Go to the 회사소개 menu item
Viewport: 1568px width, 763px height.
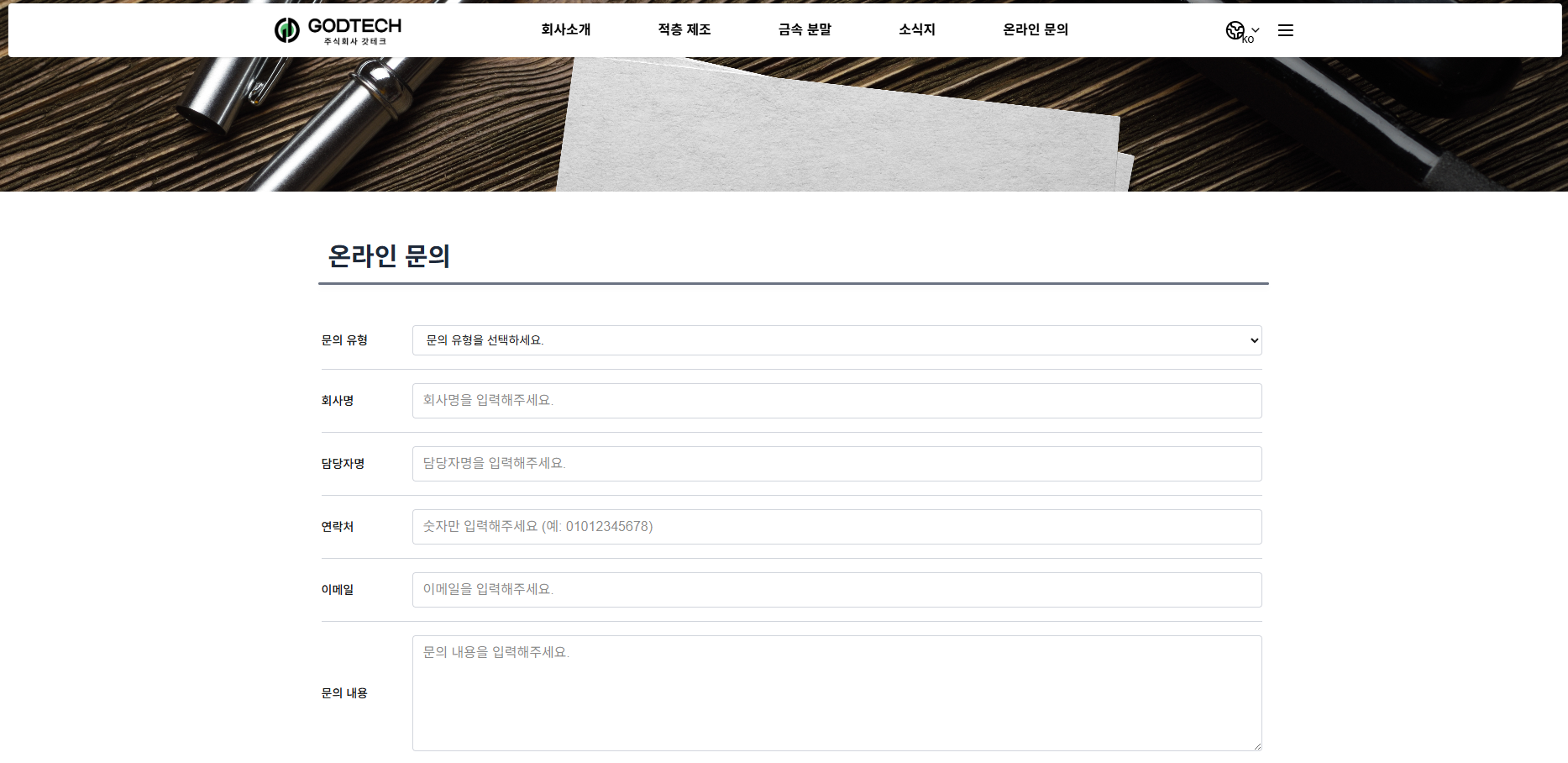point(565,29)
